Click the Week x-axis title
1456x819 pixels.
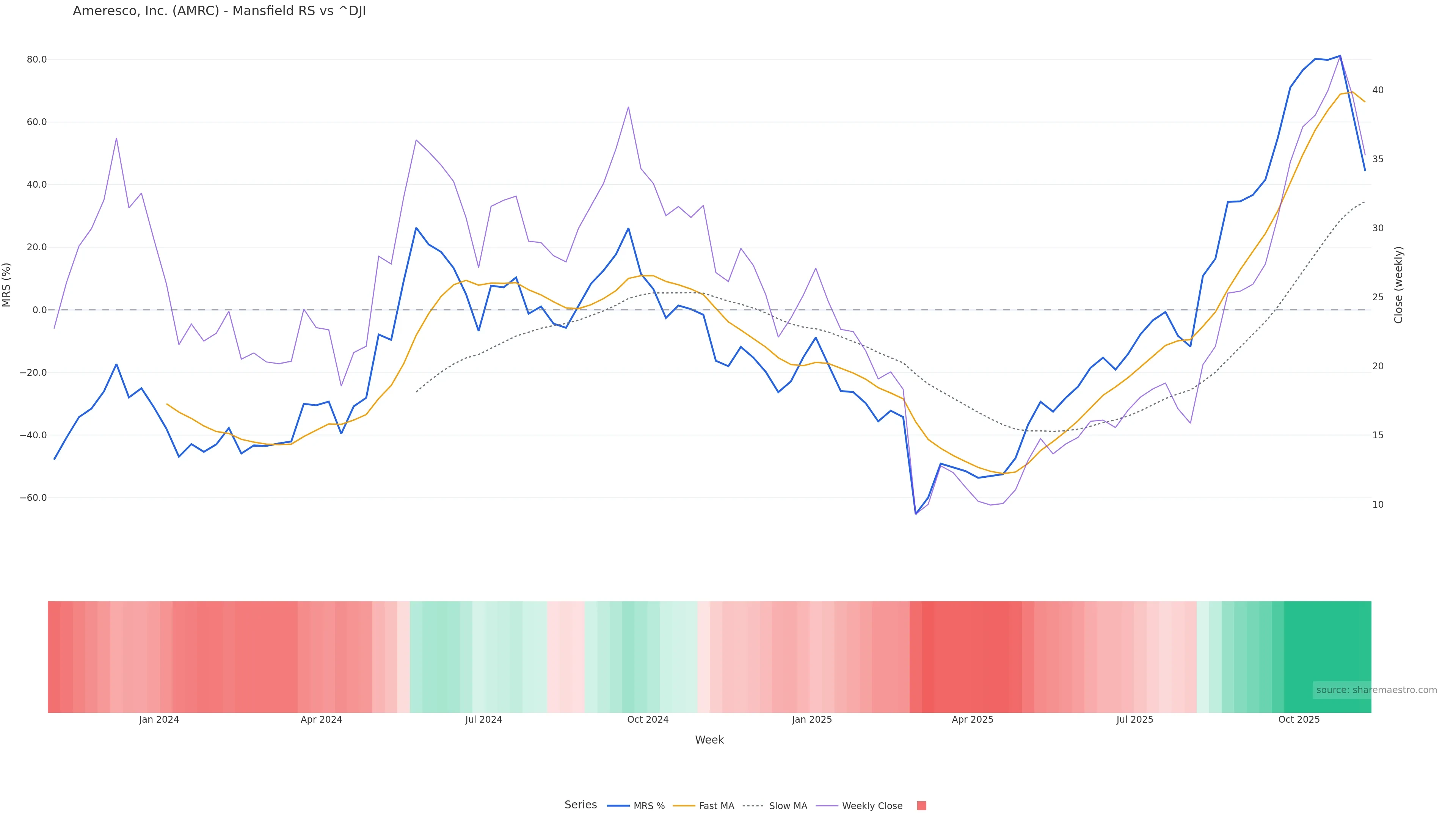tap(709, 740)
